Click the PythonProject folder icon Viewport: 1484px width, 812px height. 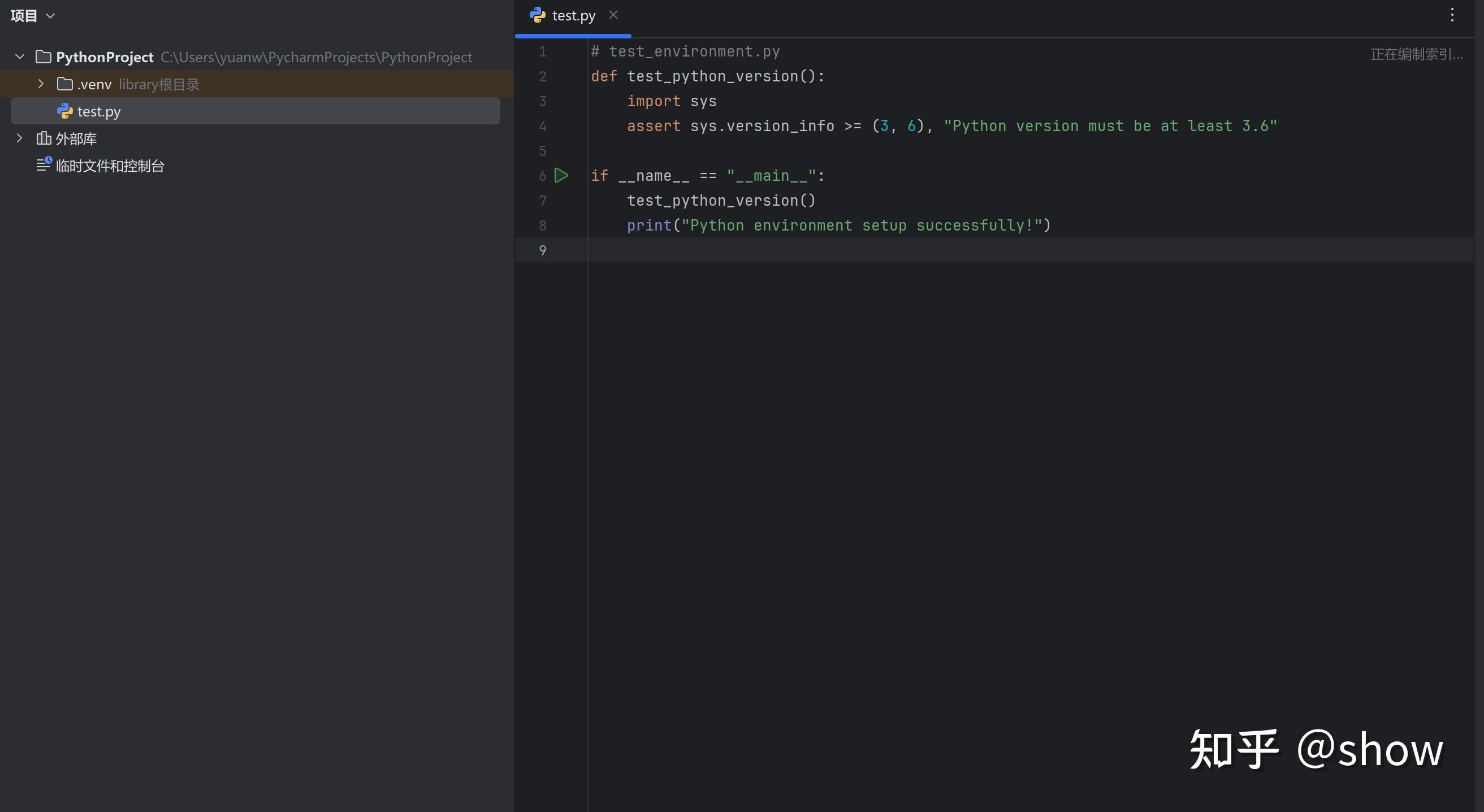point(43,57)
